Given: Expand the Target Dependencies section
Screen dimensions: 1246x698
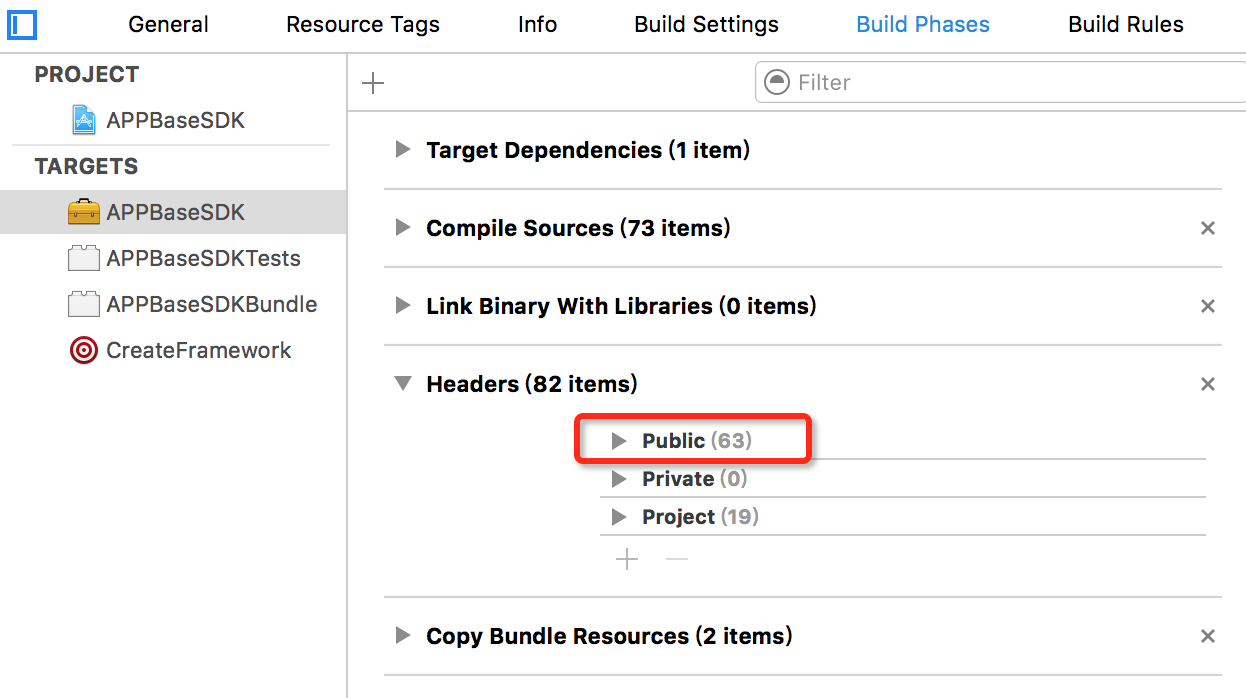Looking at the screenshot, I should coord(403,150).
